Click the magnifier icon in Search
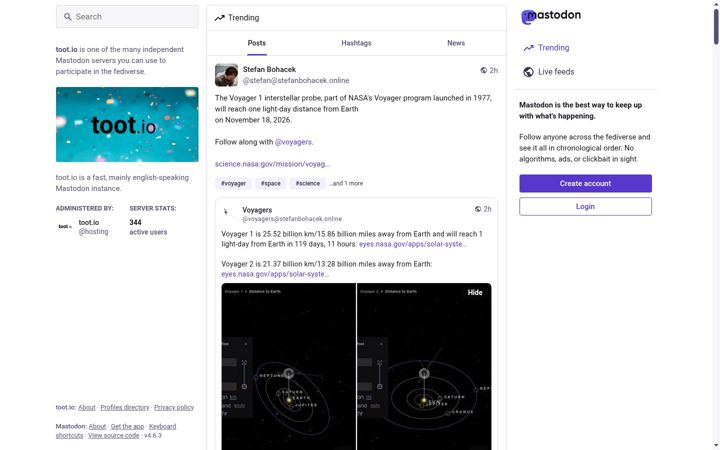This screenshot has width=720, height=450. coord(68,17)
